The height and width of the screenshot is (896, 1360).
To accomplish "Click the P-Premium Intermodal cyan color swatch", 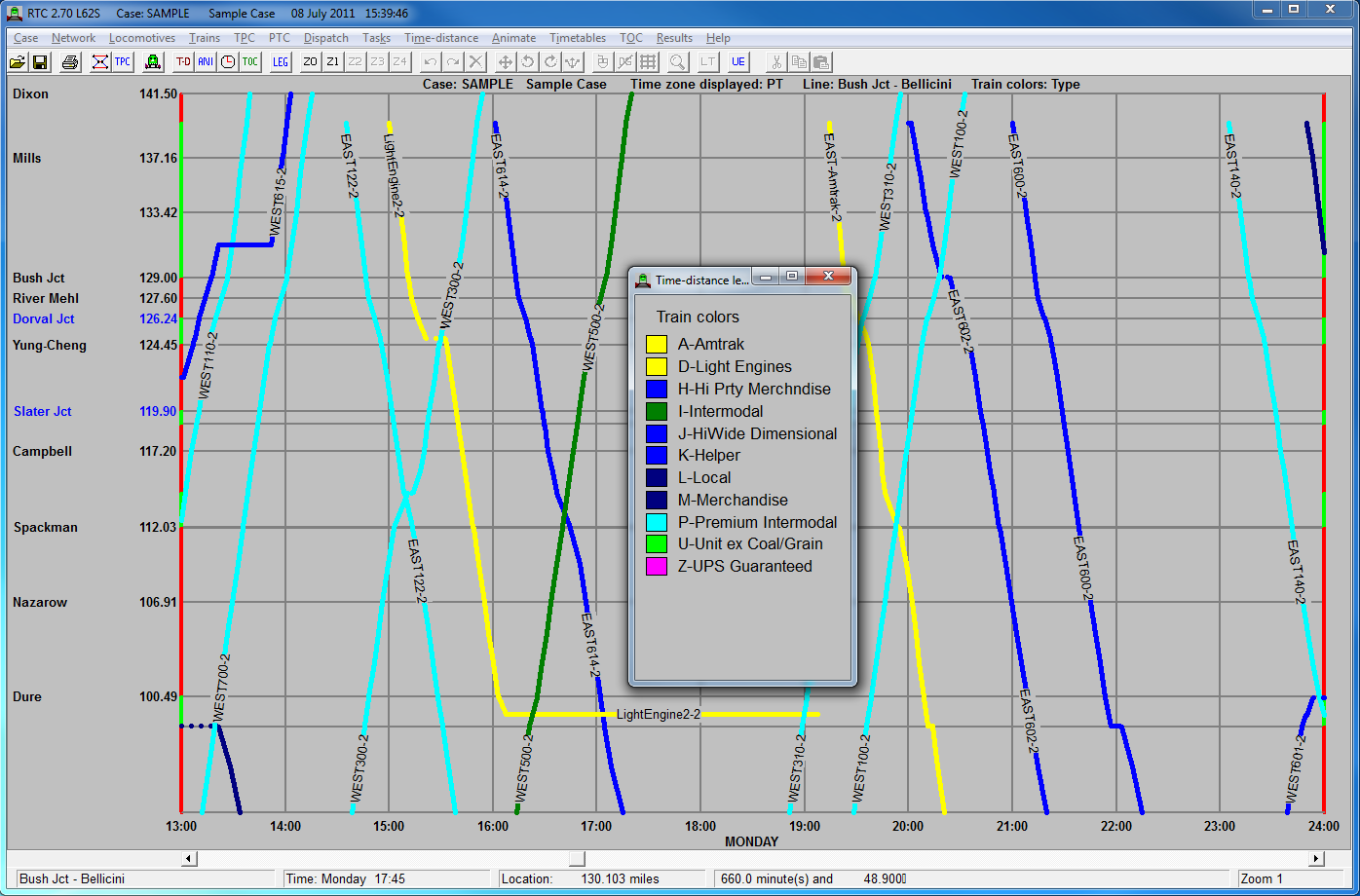I will [x=657, y=522].
